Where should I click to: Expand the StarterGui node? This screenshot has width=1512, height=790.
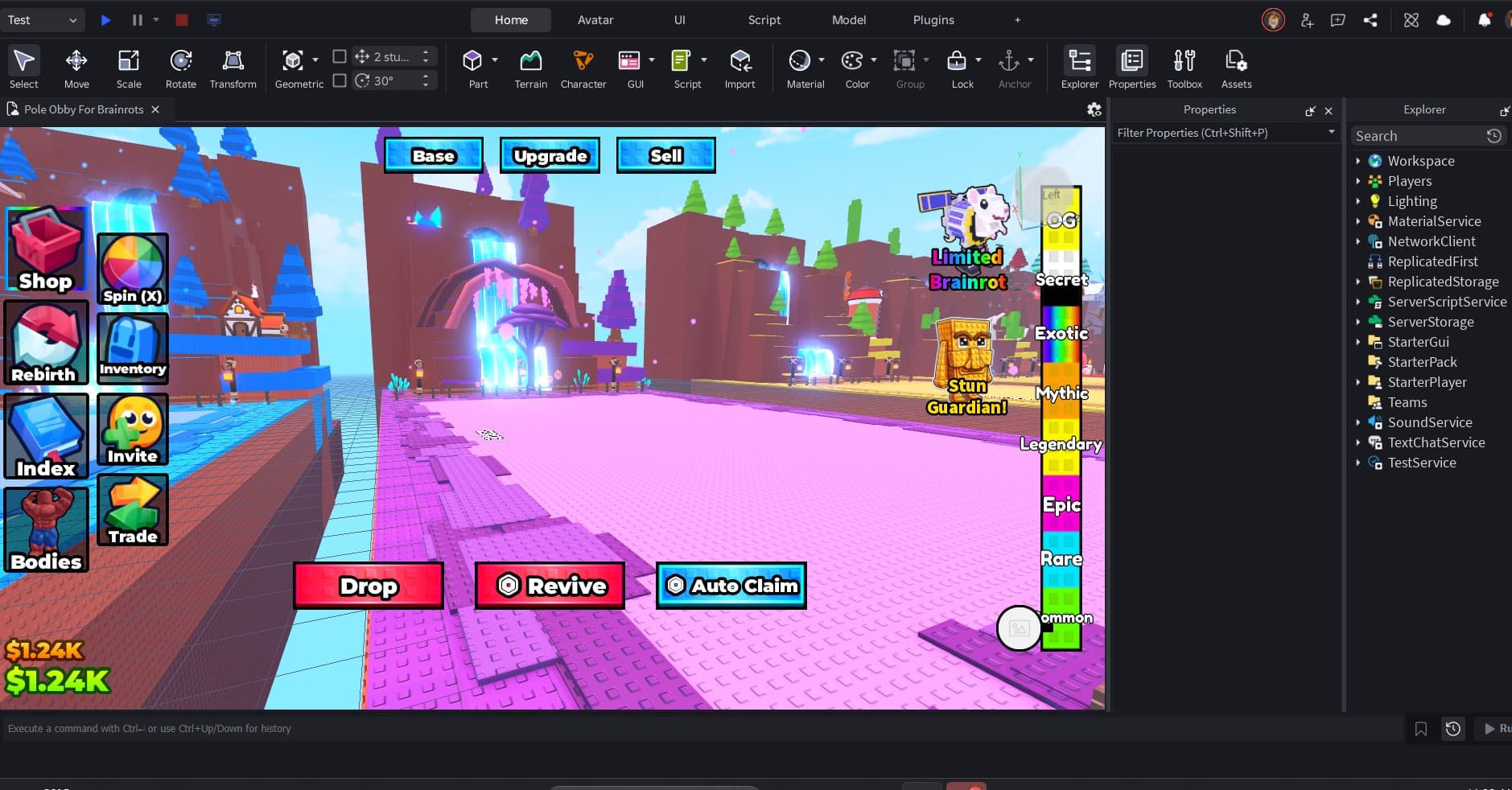pos(1358,342)
